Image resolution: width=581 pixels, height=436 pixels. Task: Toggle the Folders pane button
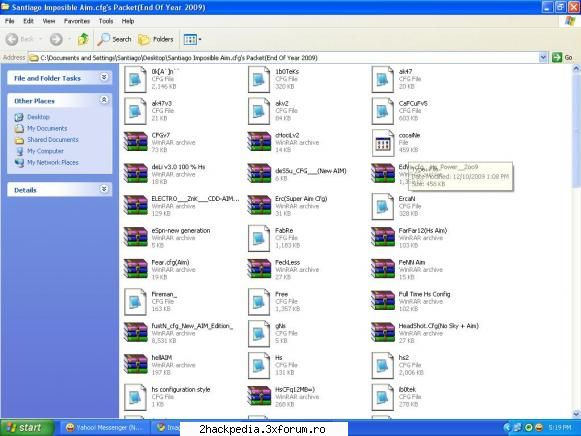click(x=156, y=39)
